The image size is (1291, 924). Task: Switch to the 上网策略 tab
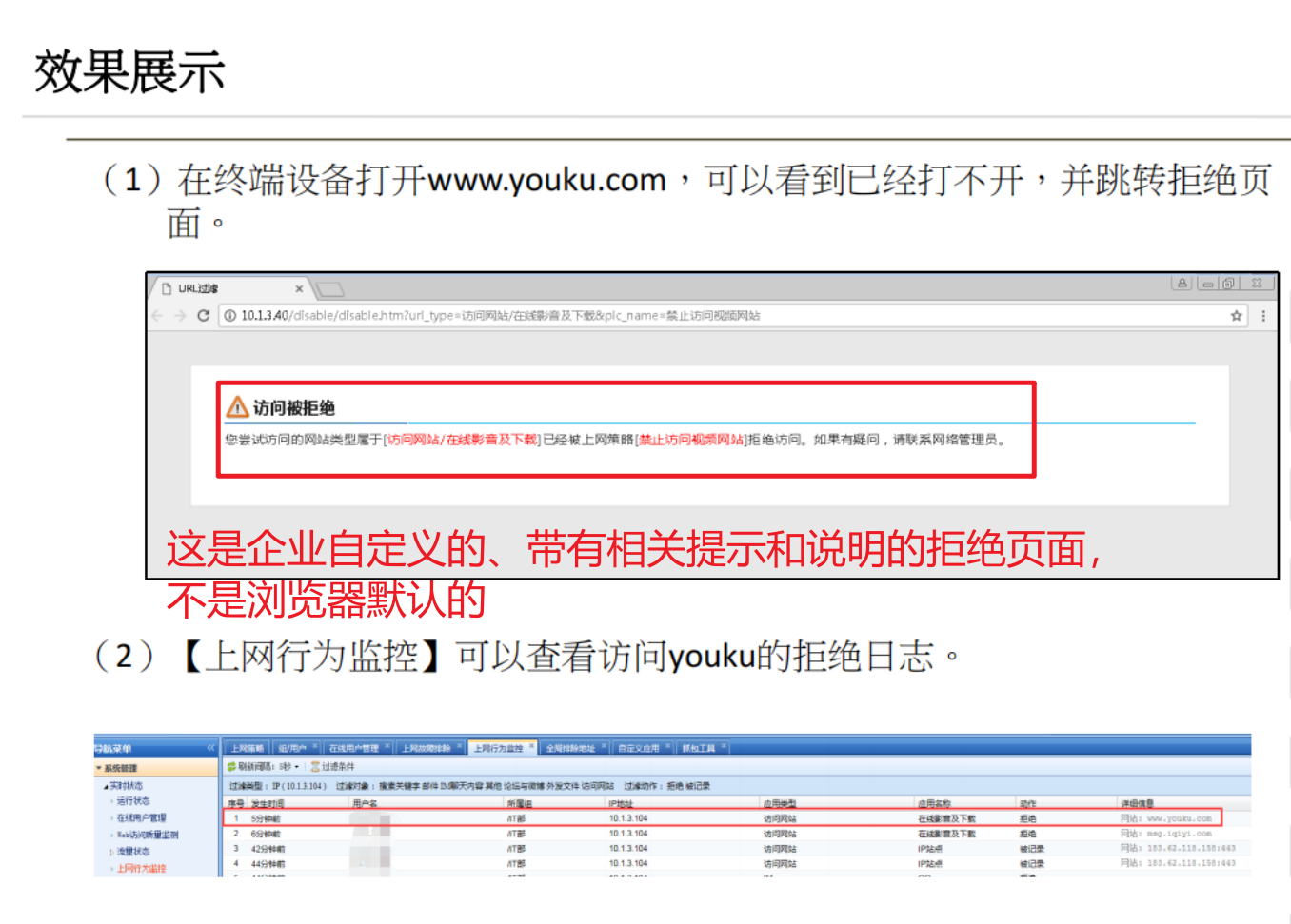[x=247, y=748]
